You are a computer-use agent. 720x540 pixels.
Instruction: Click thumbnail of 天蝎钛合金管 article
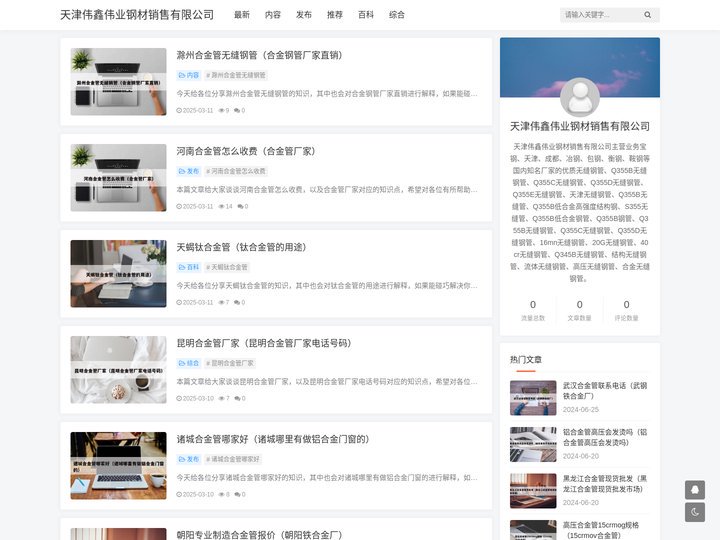tap(118, 274)
